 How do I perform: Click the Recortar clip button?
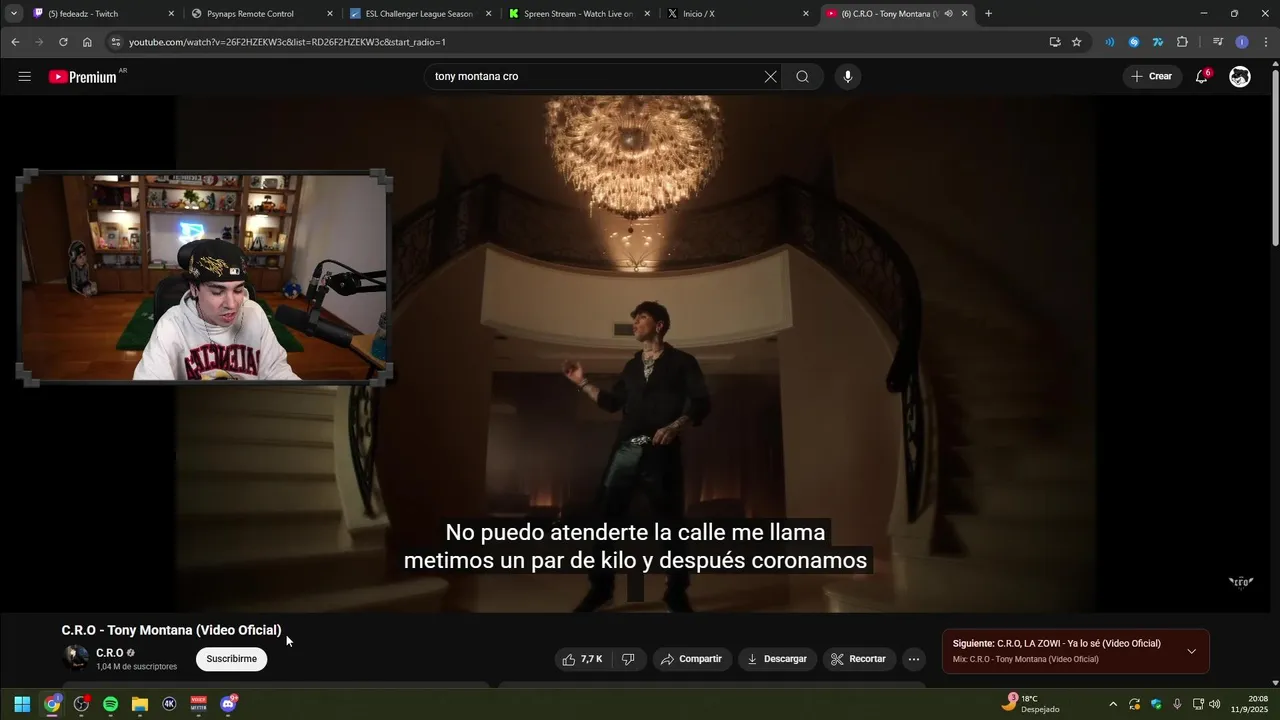859,659
